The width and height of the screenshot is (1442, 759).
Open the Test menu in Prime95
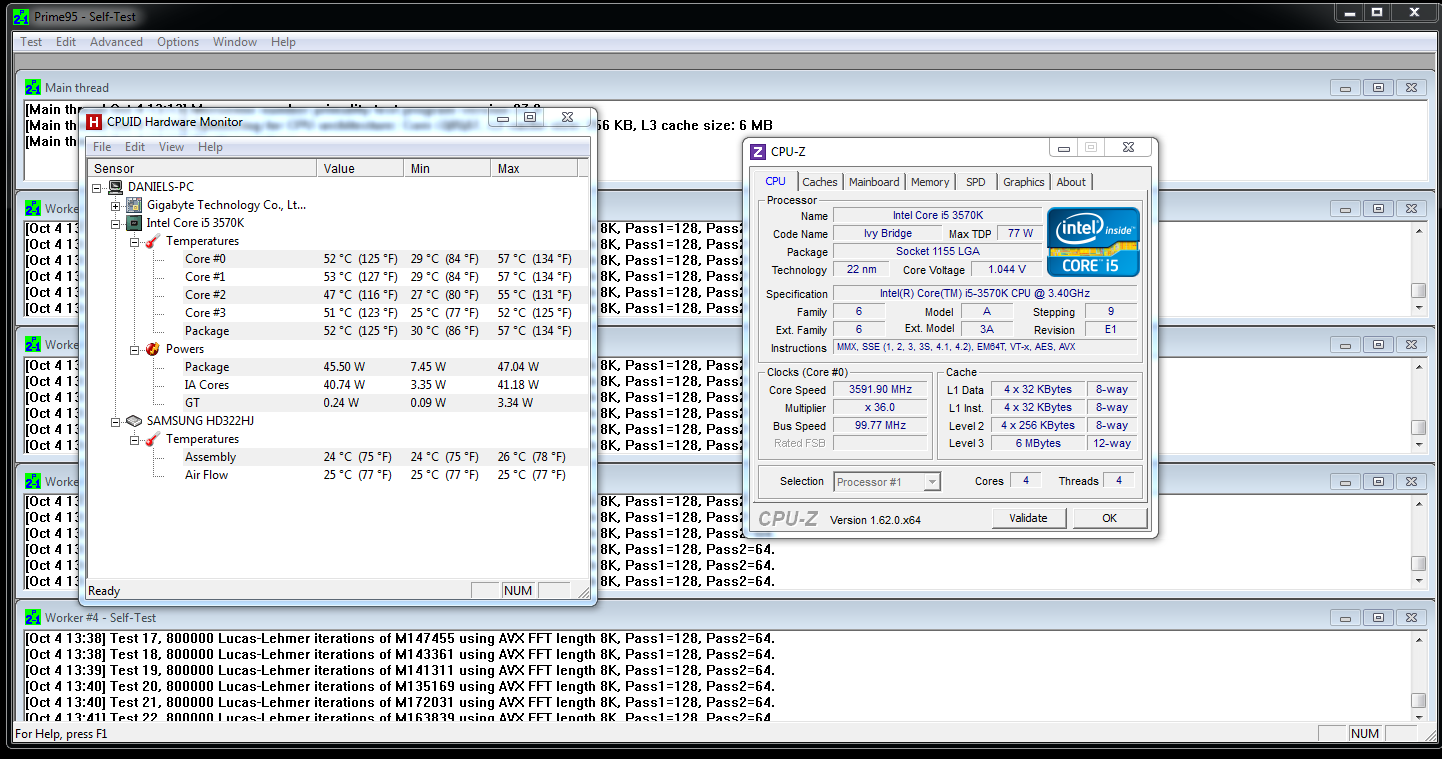coord(31,42)
